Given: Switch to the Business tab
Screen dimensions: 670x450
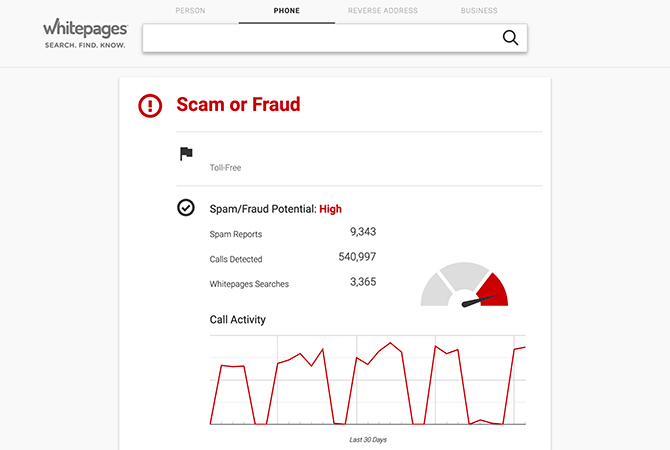Looking at the screenshot, I should [x=479, y=11].
